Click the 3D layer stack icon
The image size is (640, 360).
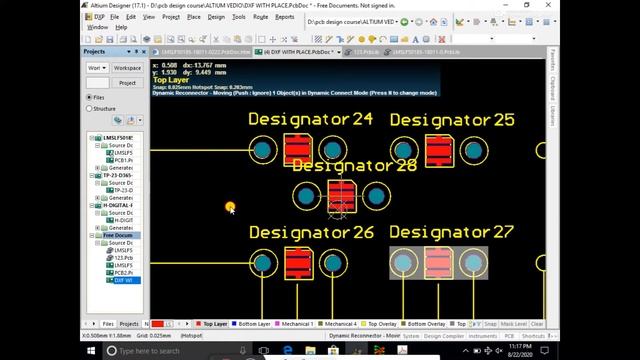[x=147, y=40]
